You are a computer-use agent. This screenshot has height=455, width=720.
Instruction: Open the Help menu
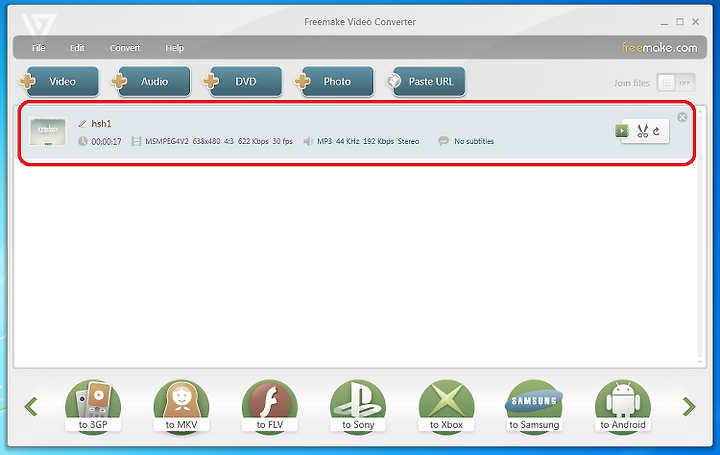tap(174, 48)
